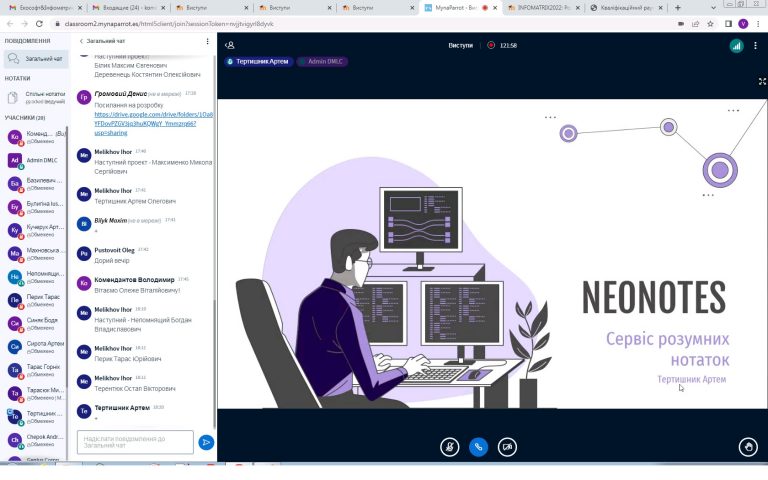The width and height of the screenshot is (768, 480).
Task: Toggle the webcam sharing button
Action: (508, 447)
